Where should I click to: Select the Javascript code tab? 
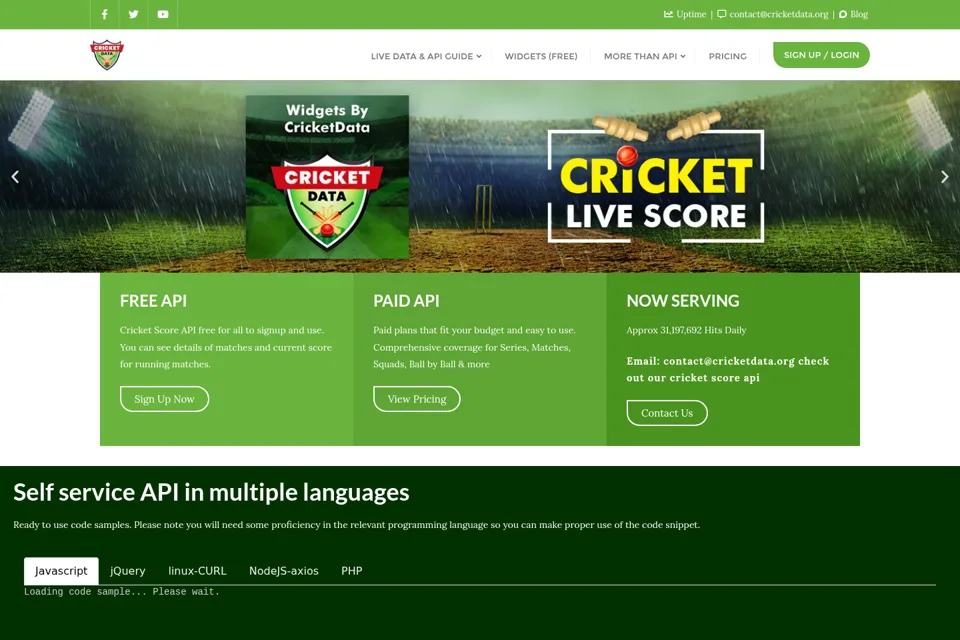(x=61, y=571)
